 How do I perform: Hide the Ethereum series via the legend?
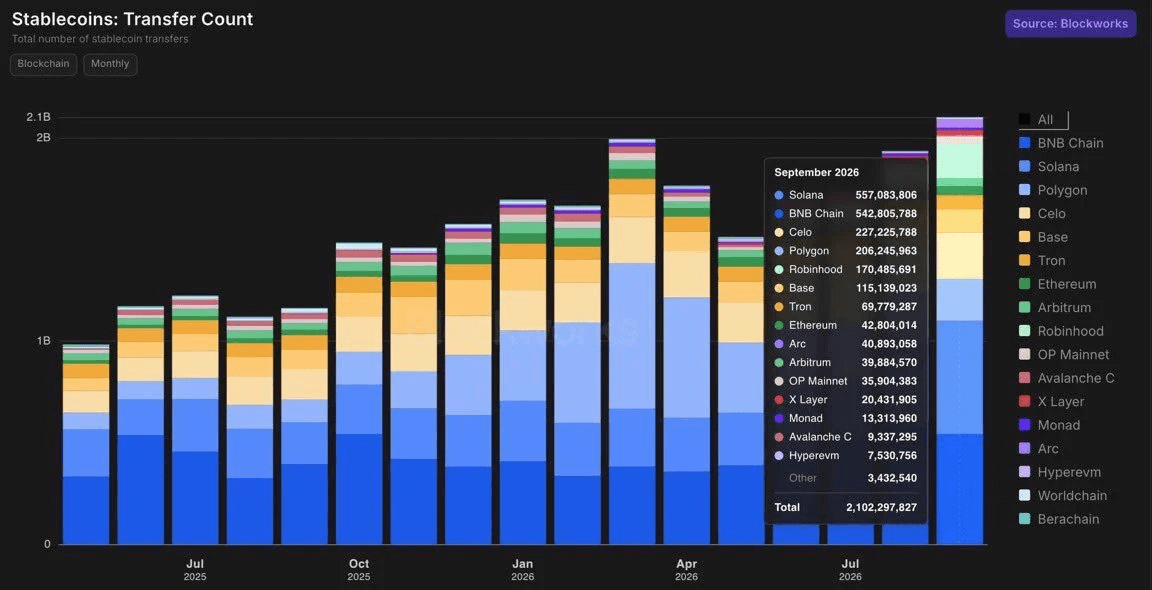pos(1057,284)
